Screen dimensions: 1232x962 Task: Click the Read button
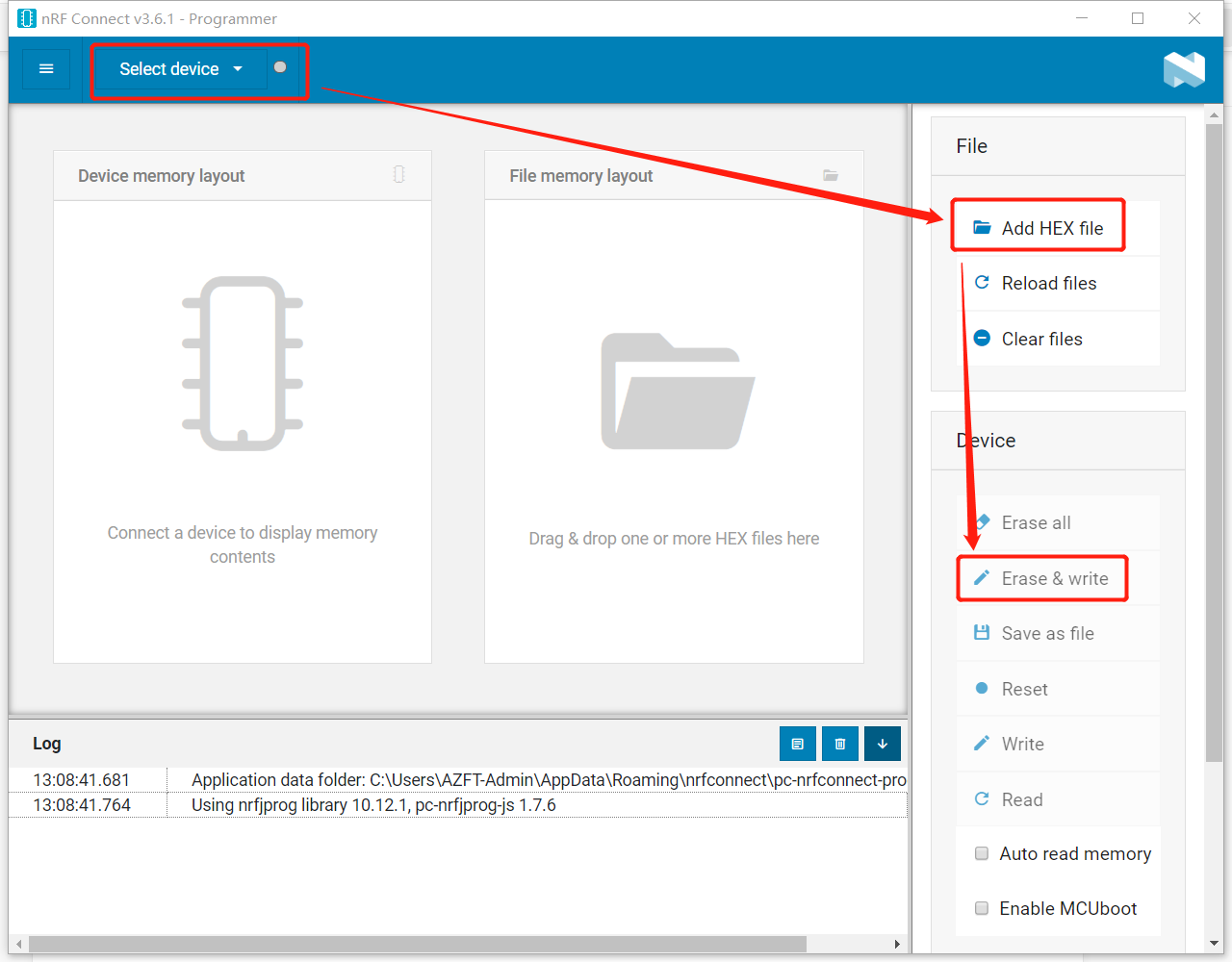1058,799
